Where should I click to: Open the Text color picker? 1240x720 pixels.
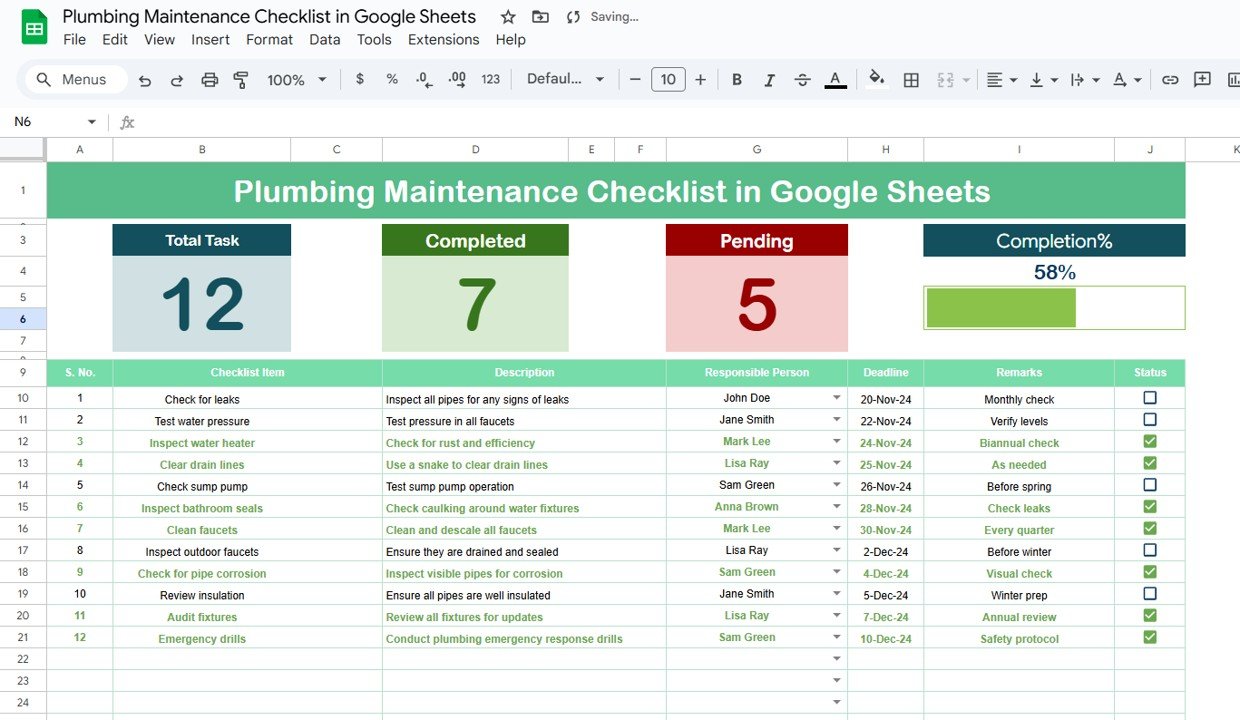coord(835,80)
